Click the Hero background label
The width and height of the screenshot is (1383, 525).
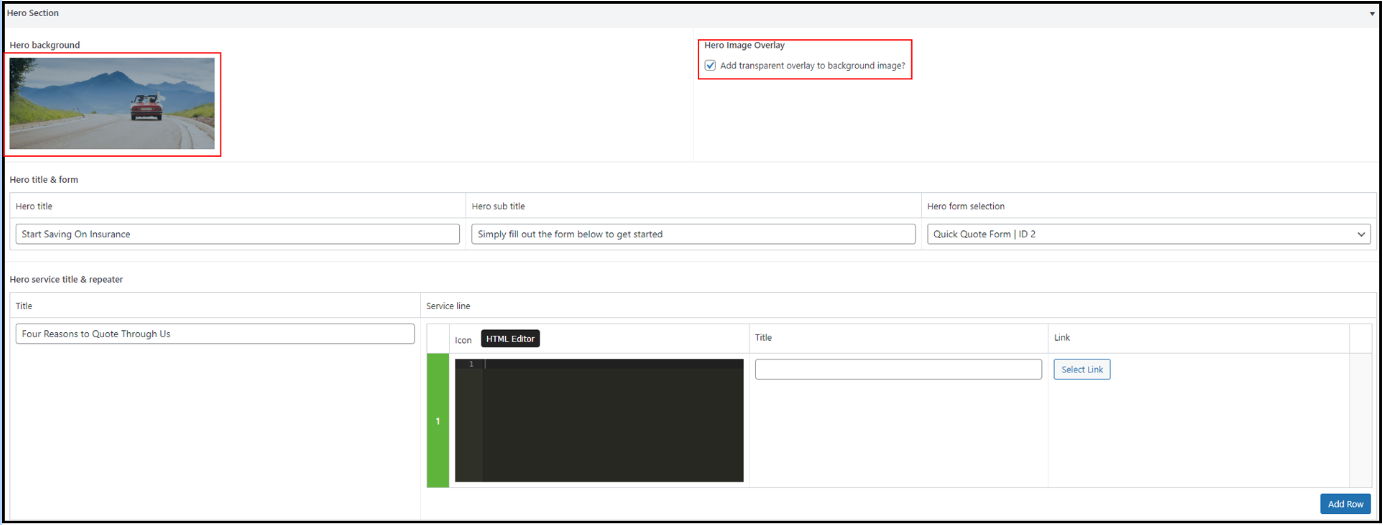click(45, 45)
